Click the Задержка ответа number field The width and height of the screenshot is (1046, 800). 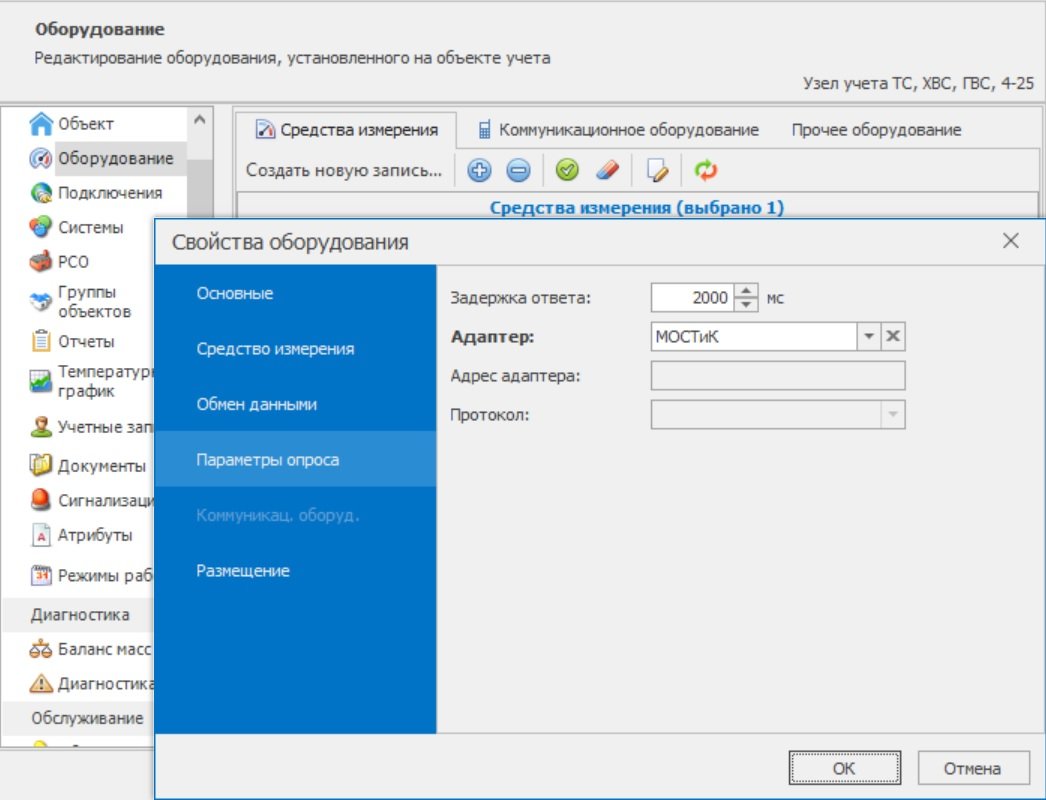(x=692, y=298)
